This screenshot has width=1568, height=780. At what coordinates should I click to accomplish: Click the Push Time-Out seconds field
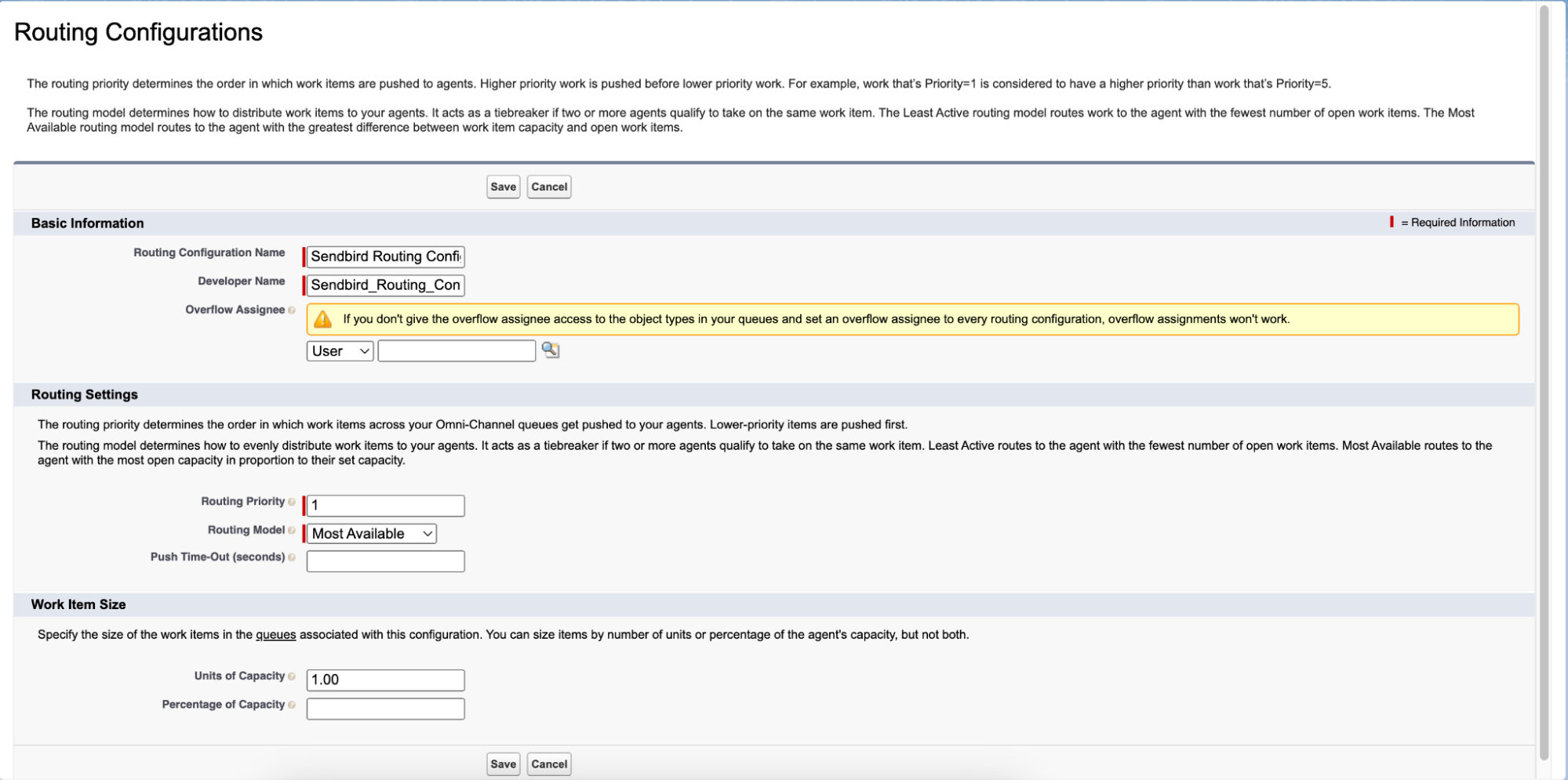pyautogui.click(x=384, y=561)
